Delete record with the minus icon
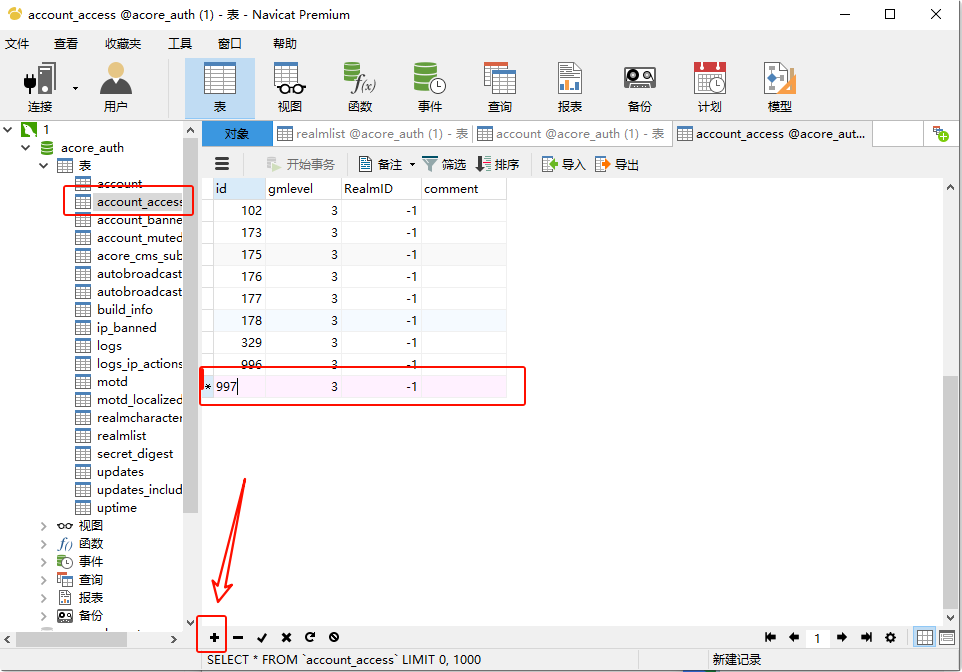The image size is (962, 672). click(x=238, y=637)
